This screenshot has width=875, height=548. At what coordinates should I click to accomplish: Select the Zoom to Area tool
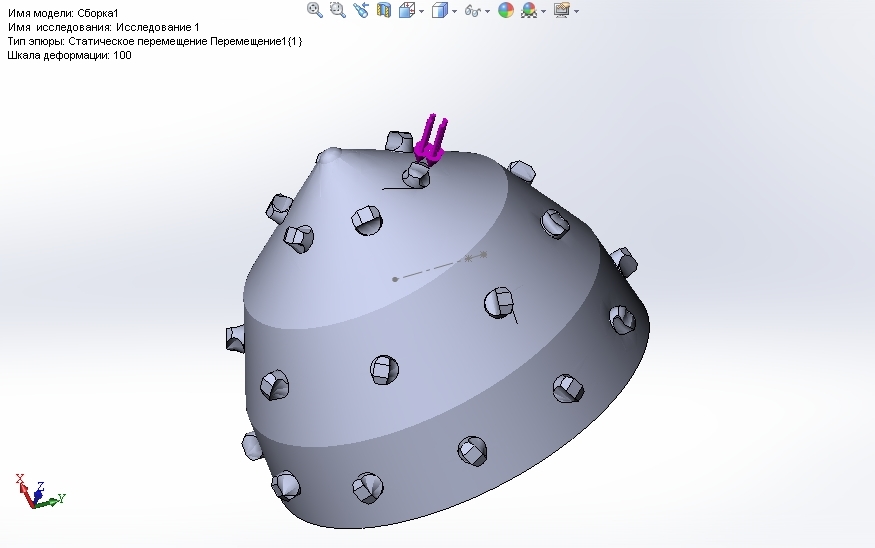click(338, 10)
